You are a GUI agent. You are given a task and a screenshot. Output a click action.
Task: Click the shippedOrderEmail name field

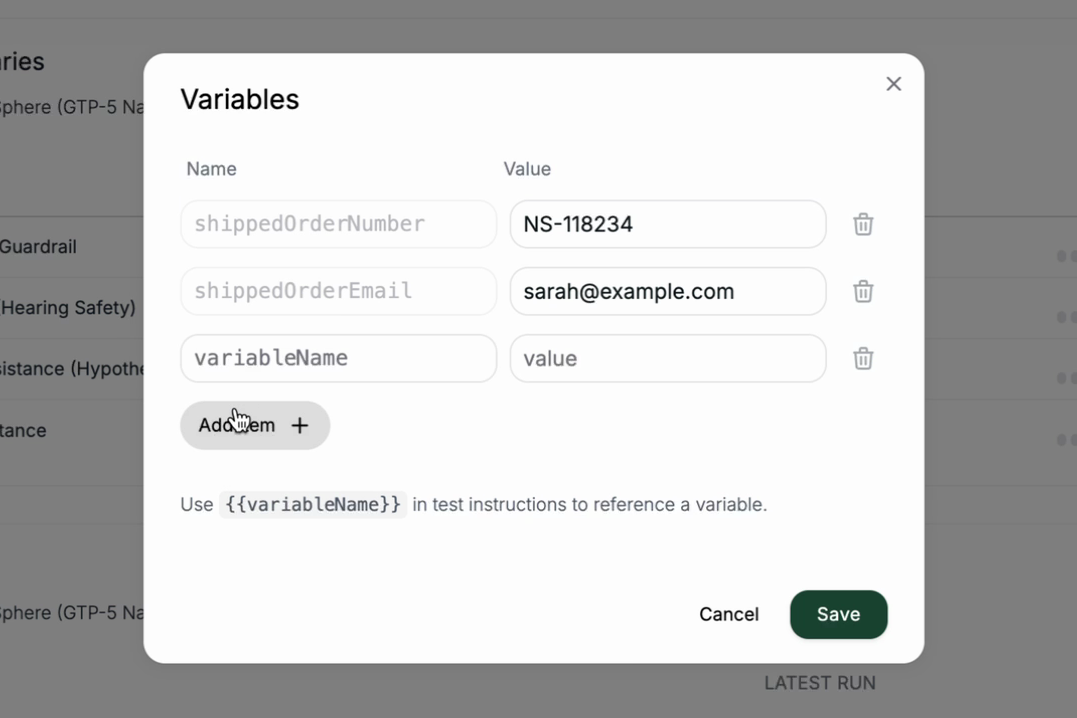click(338, 291)
